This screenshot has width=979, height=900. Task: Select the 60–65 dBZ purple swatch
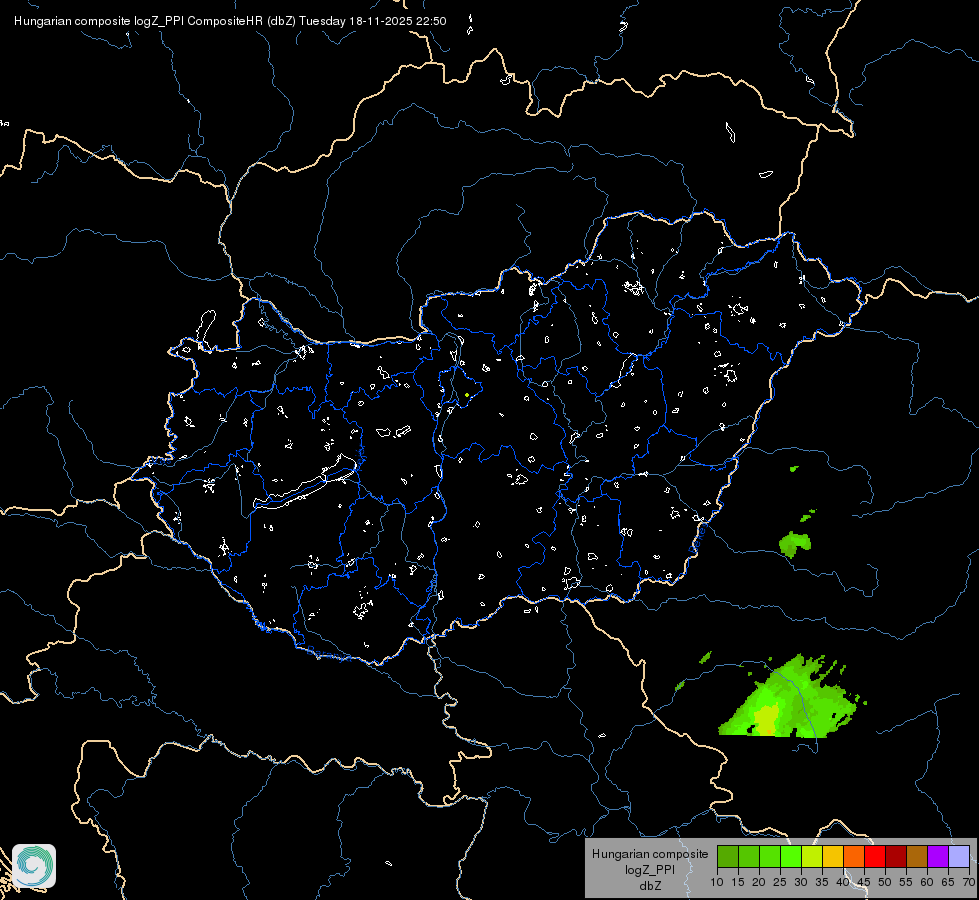[938, 856]
